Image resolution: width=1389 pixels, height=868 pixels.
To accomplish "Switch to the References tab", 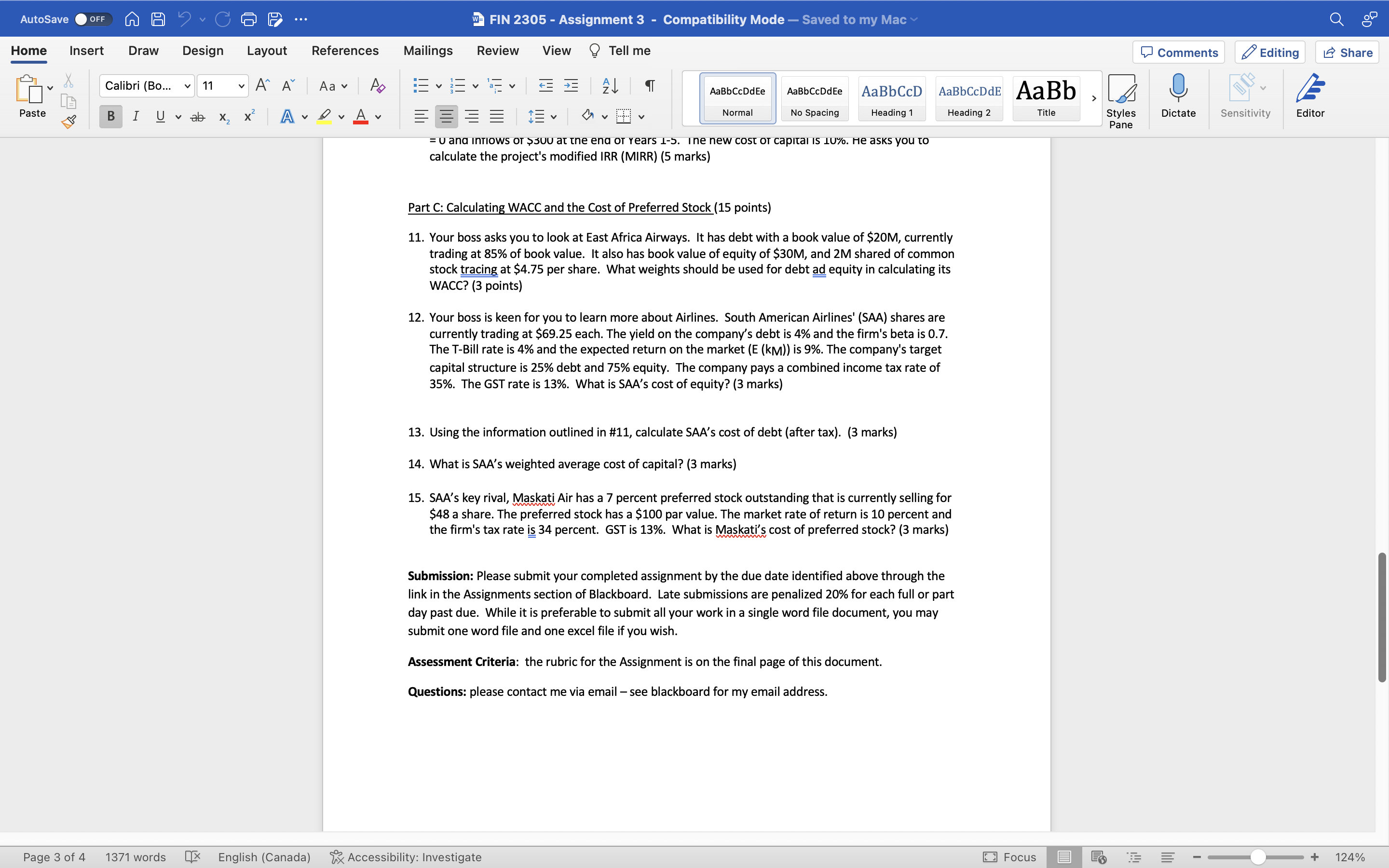I will click(x=345, y=51).
